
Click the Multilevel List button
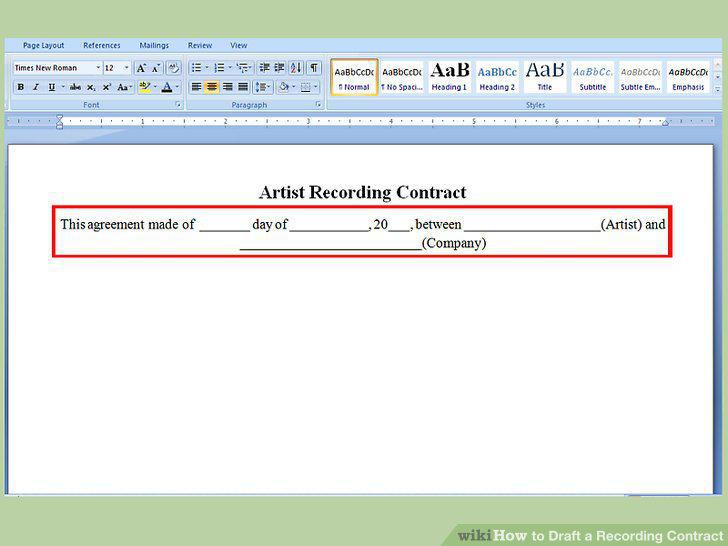pyautogui.click(x=244, y=68)
